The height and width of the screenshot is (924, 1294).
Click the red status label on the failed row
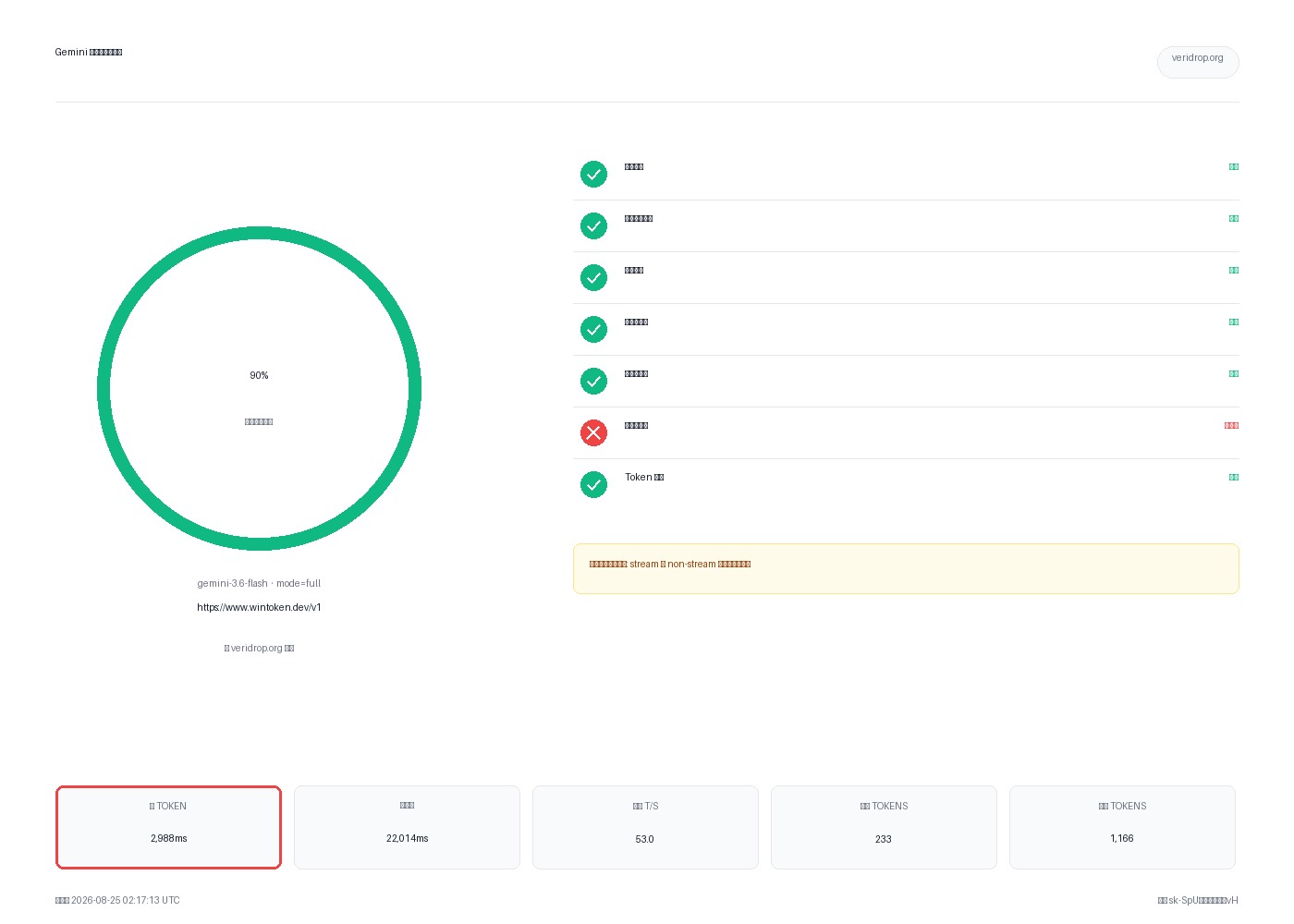[x=1231, y=425]
